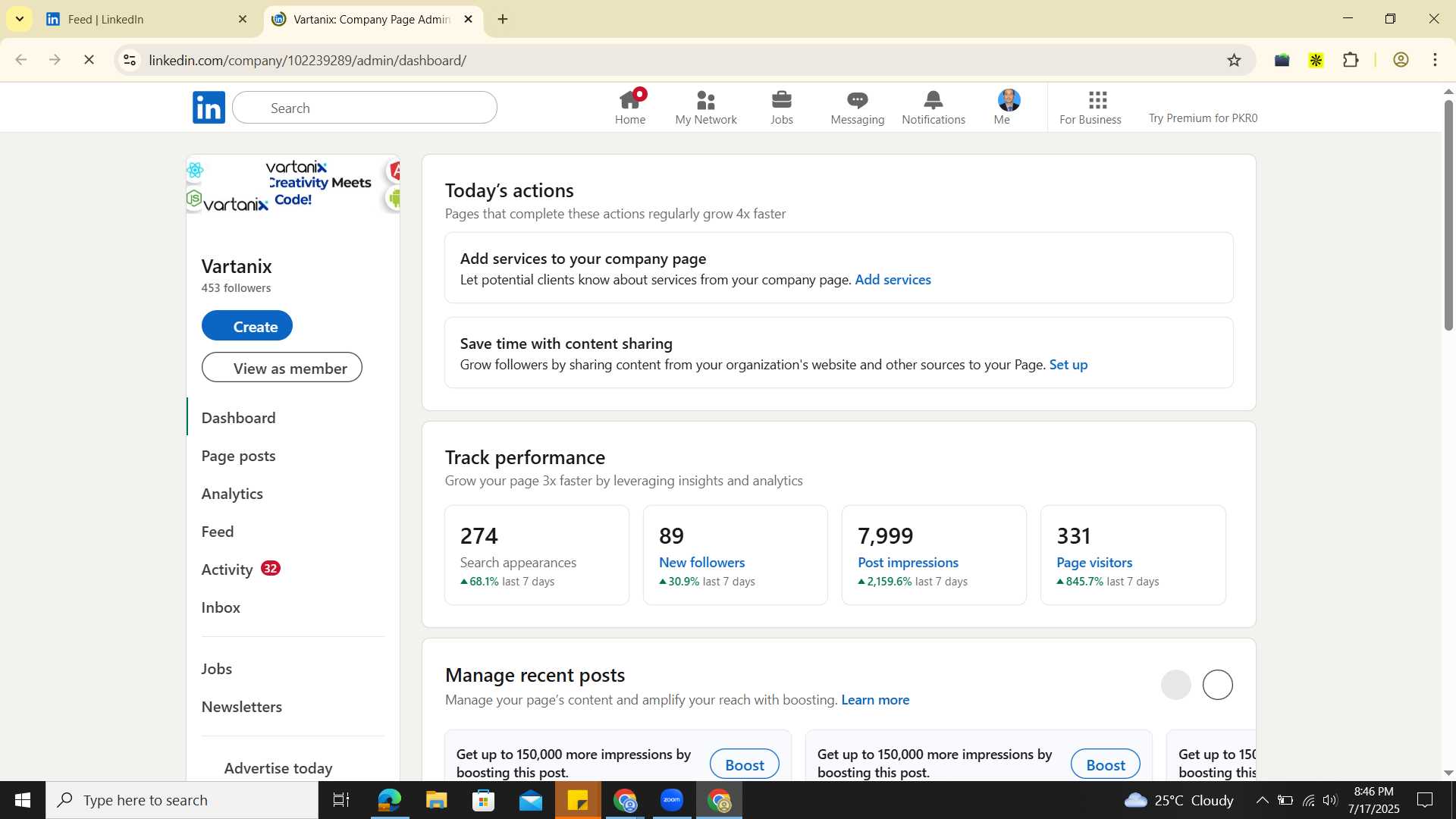Open new browser tab with plus

coord(503,19)
